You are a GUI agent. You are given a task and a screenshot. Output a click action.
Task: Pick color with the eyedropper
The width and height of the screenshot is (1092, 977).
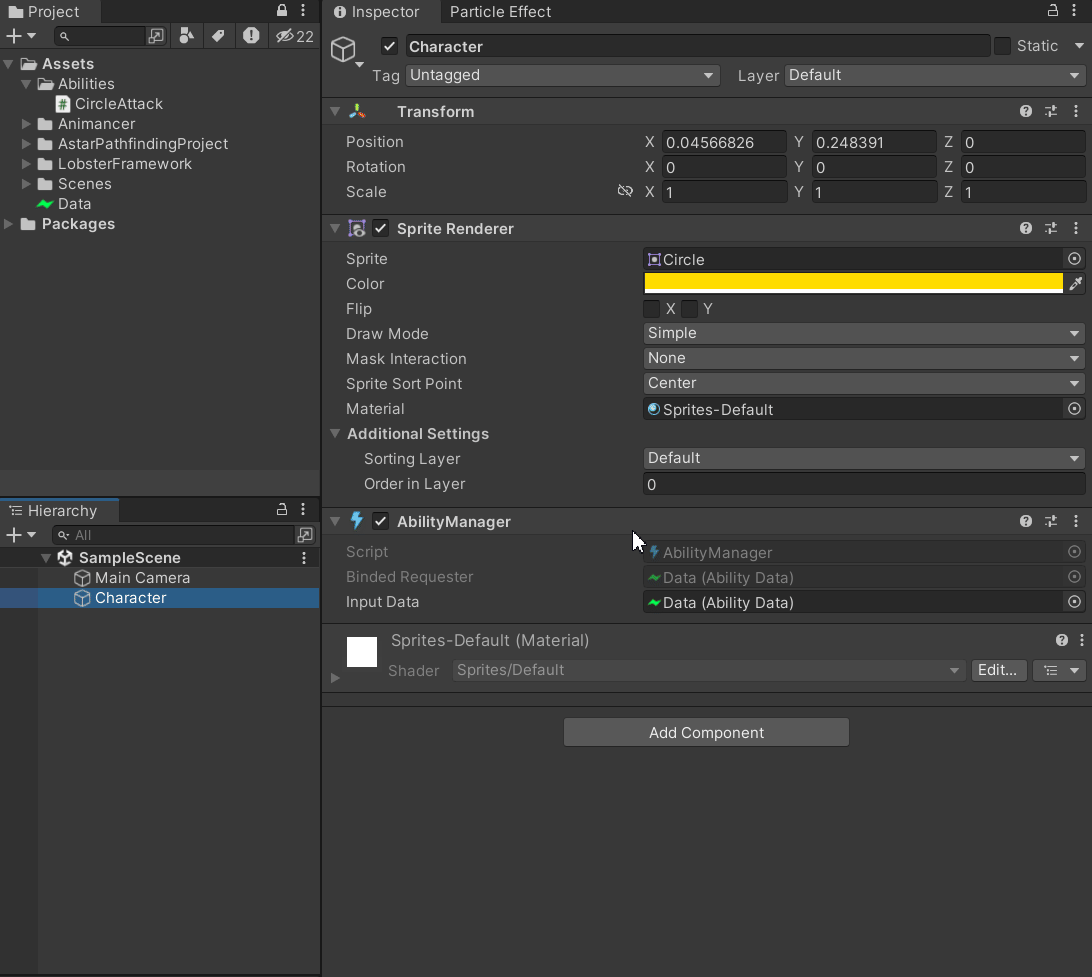point(1076,283)
